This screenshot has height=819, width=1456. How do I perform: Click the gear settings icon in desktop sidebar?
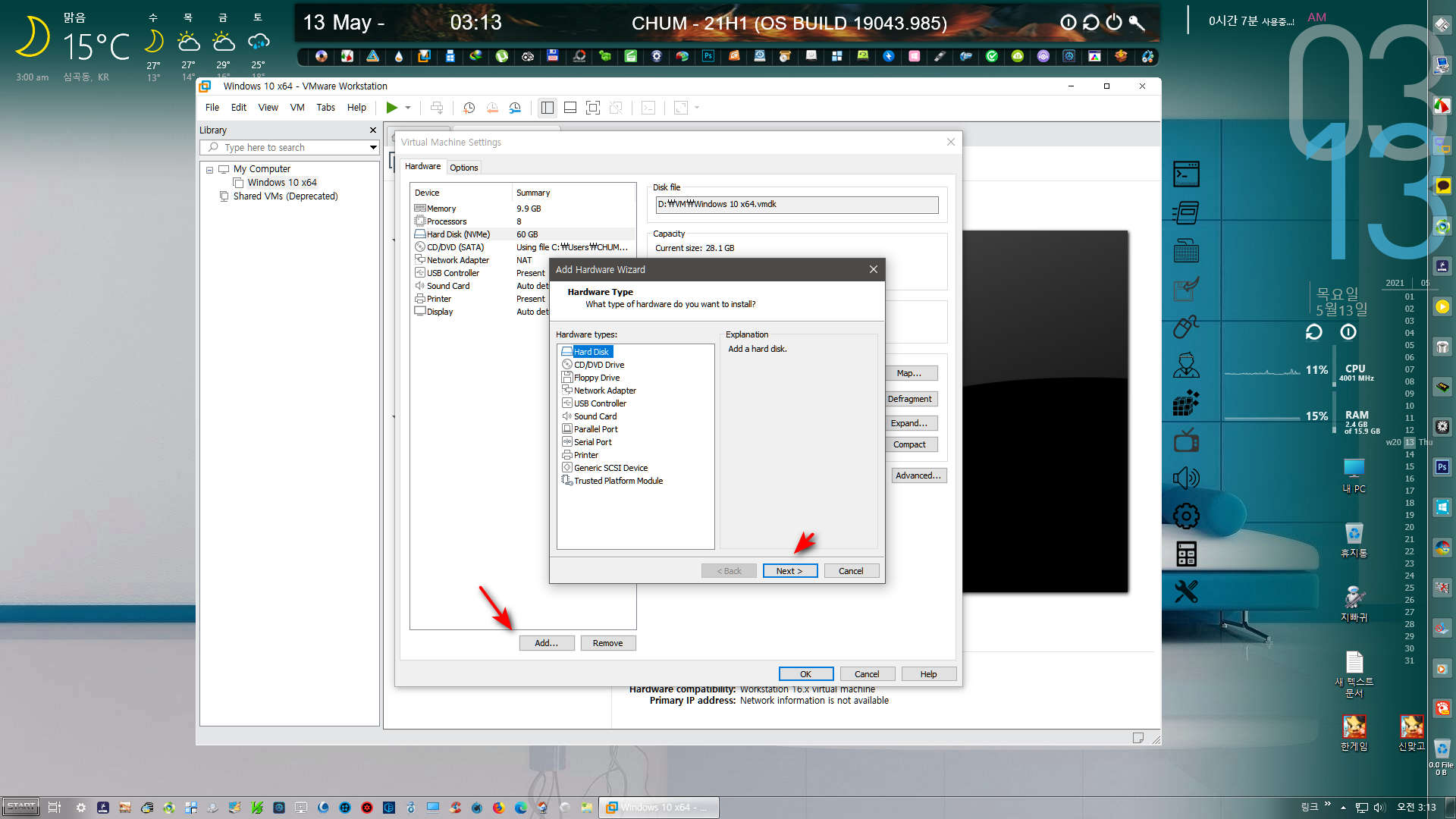coord(1186,516)
